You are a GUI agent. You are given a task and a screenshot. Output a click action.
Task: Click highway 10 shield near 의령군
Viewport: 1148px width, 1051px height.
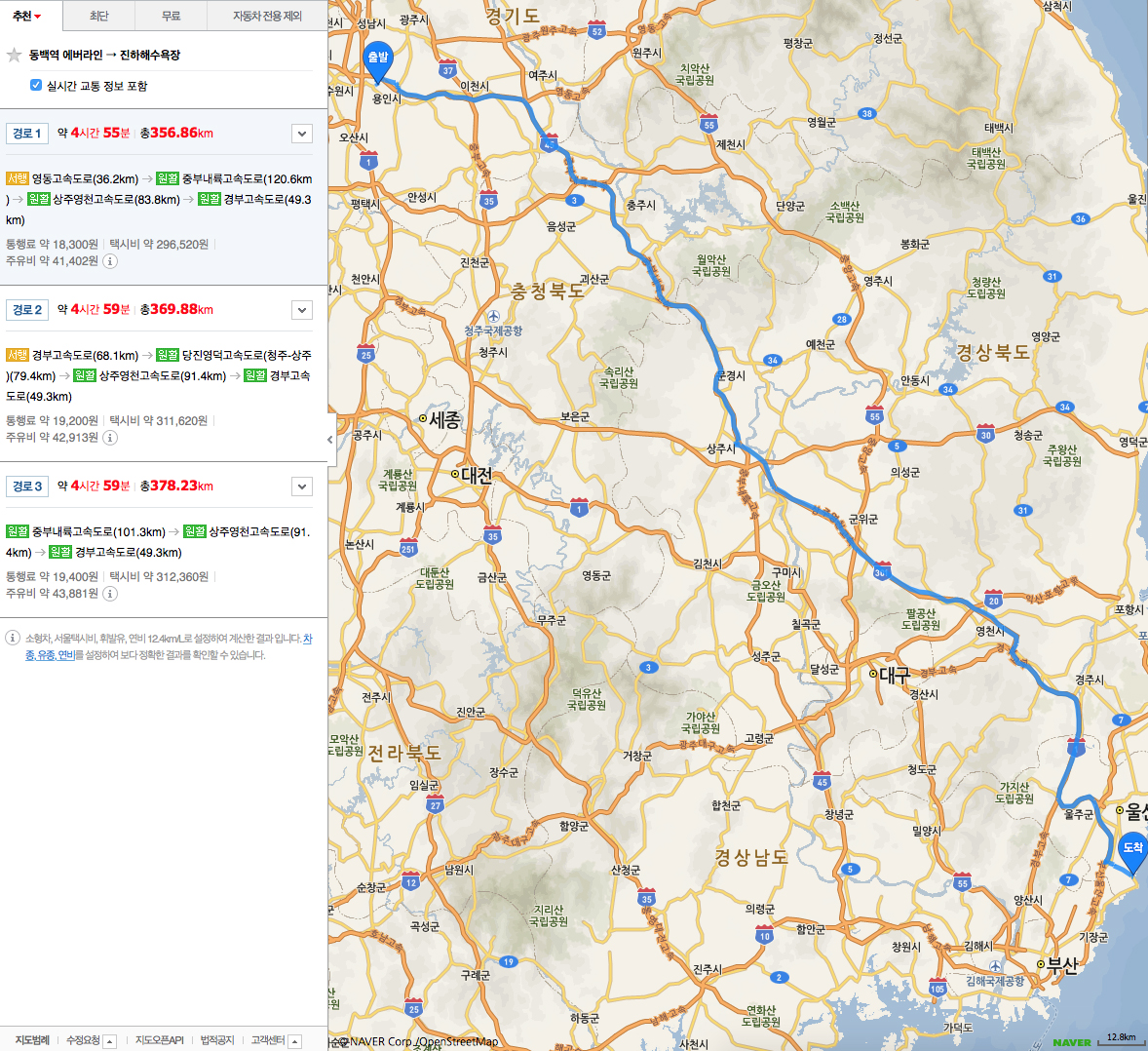[764, 935]
